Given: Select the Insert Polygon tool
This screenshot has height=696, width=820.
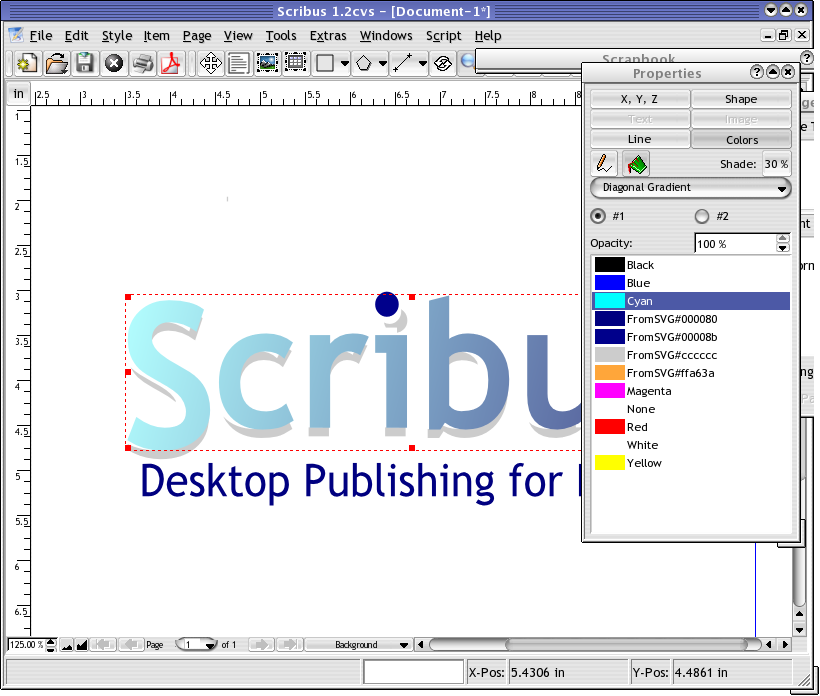Looking at the screenshot, I should tap(363, 64).
